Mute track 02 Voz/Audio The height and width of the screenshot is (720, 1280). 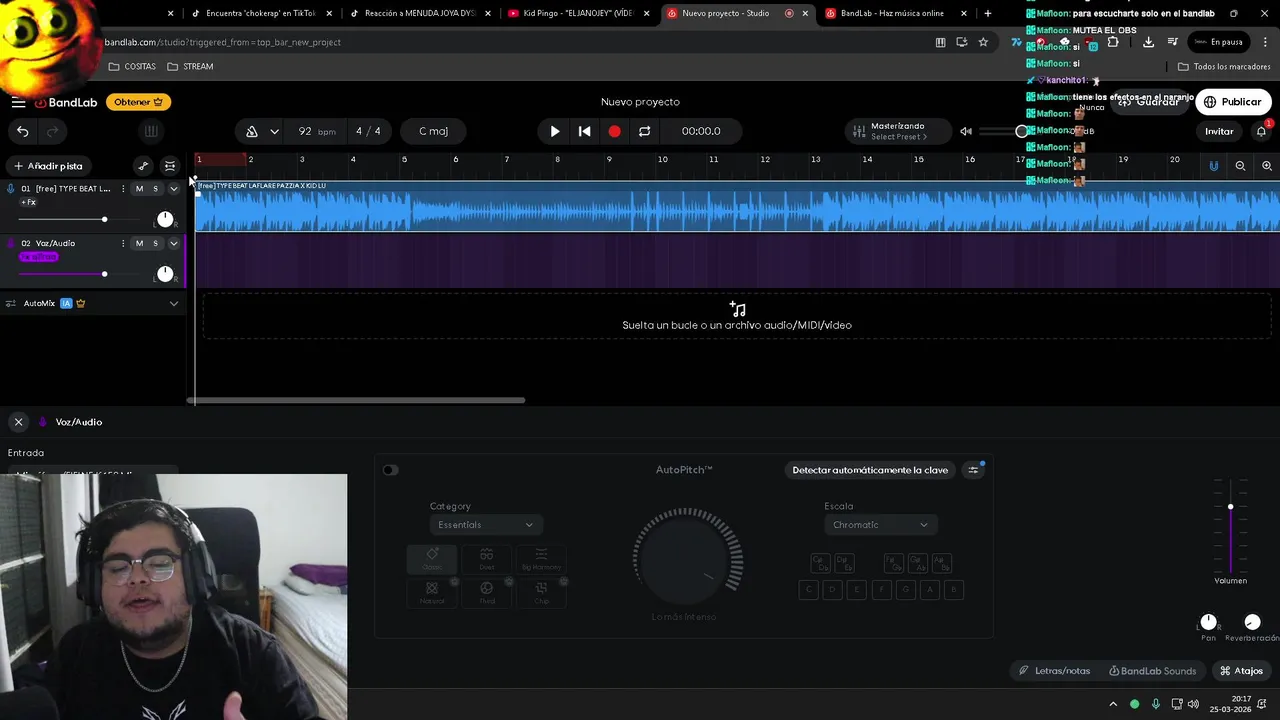click(x=139, y=243)
